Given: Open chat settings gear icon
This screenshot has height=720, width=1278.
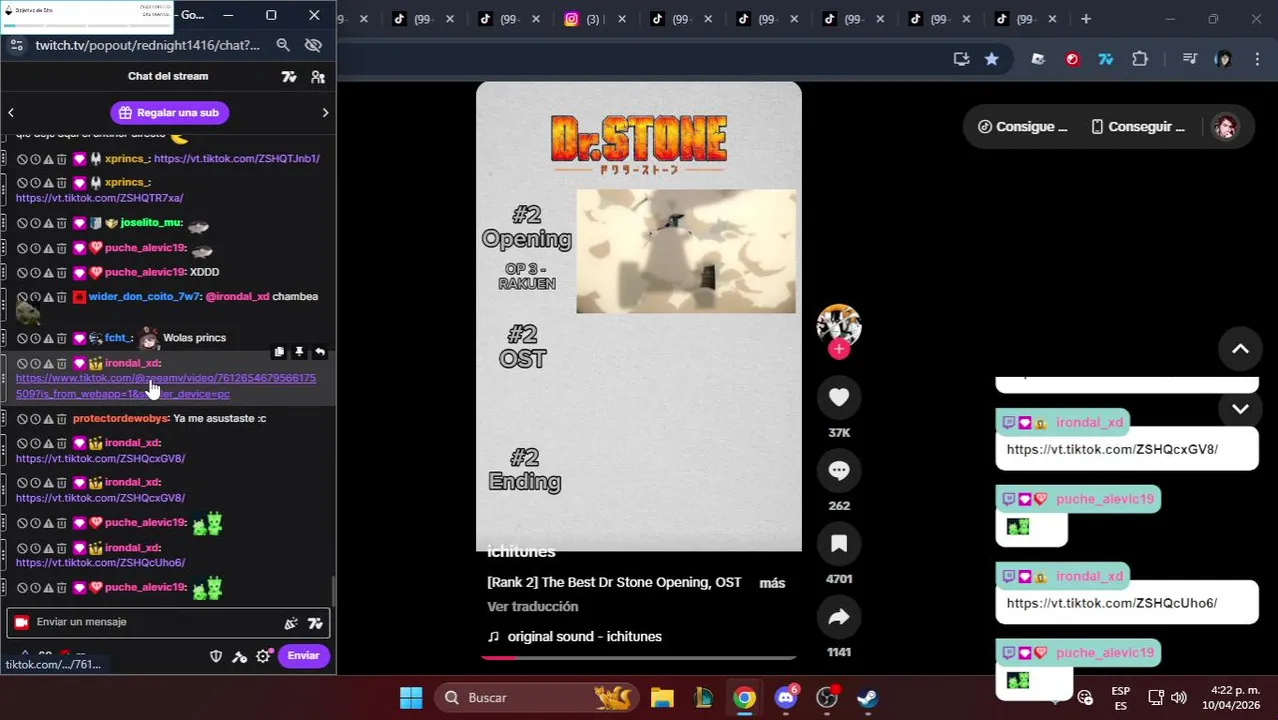Looking at the screenshot, I should [x=263, y=656].
